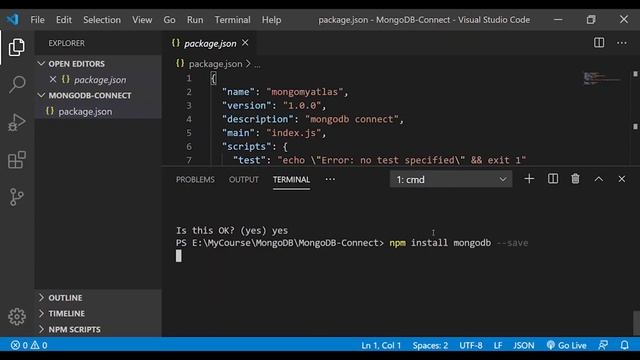Split the editor right
The width and height of the screenshot is (640, 360).
point(599,43)
